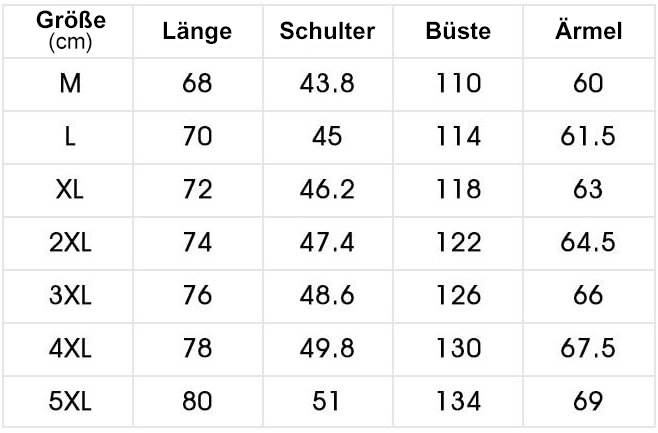Click the 2XL size row label
658x433 pixels.
[70, 242]
